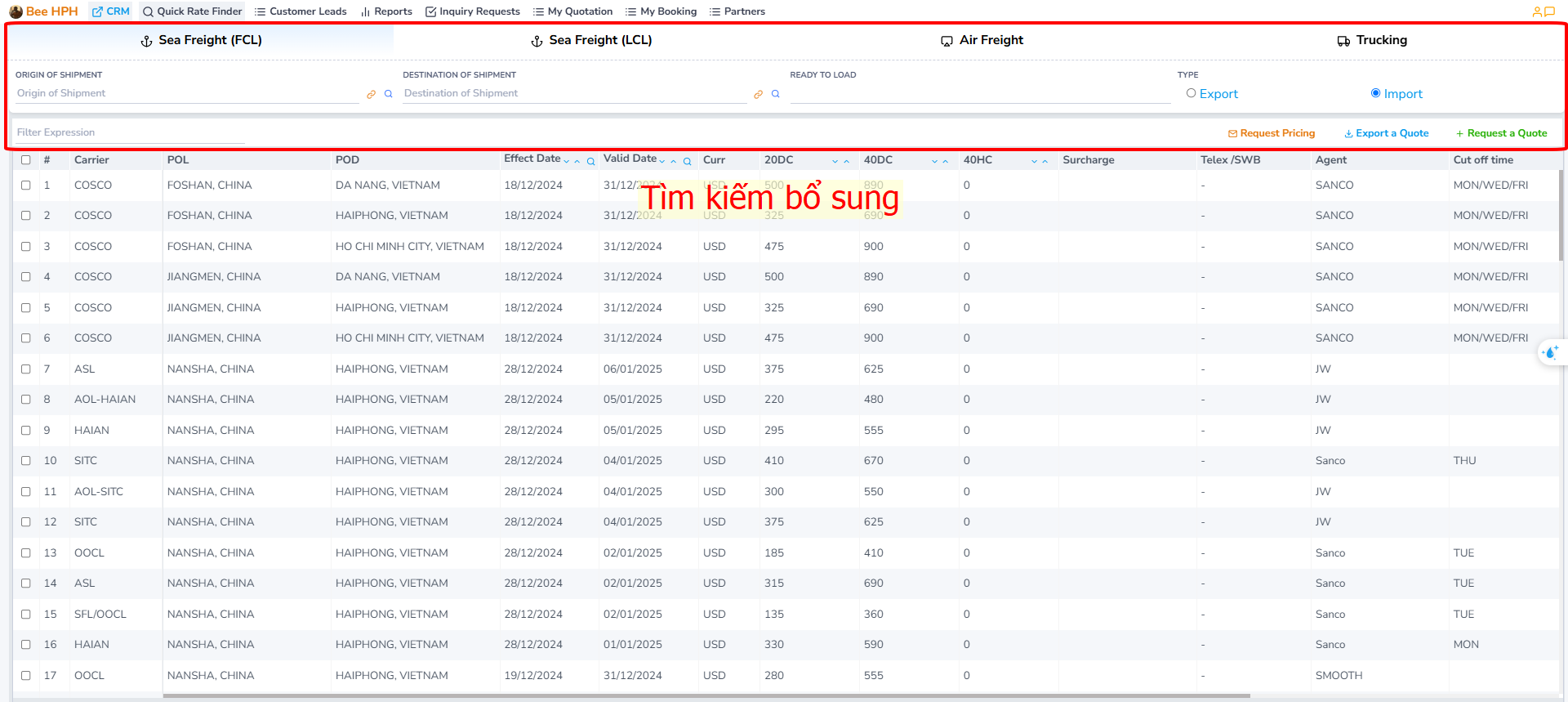Click Request Pricing button
Screen dimensions: 1568x702
click(x=1272, y=133)
